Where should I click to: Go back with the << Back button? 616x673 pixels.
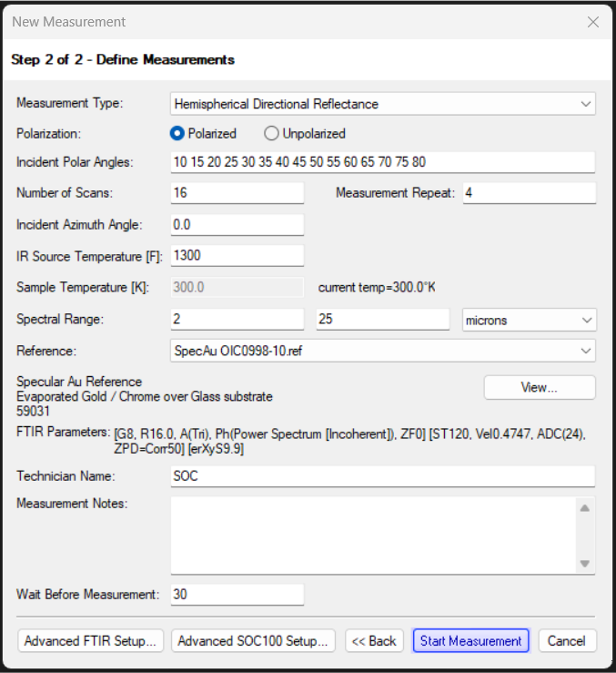click(375, 641)
